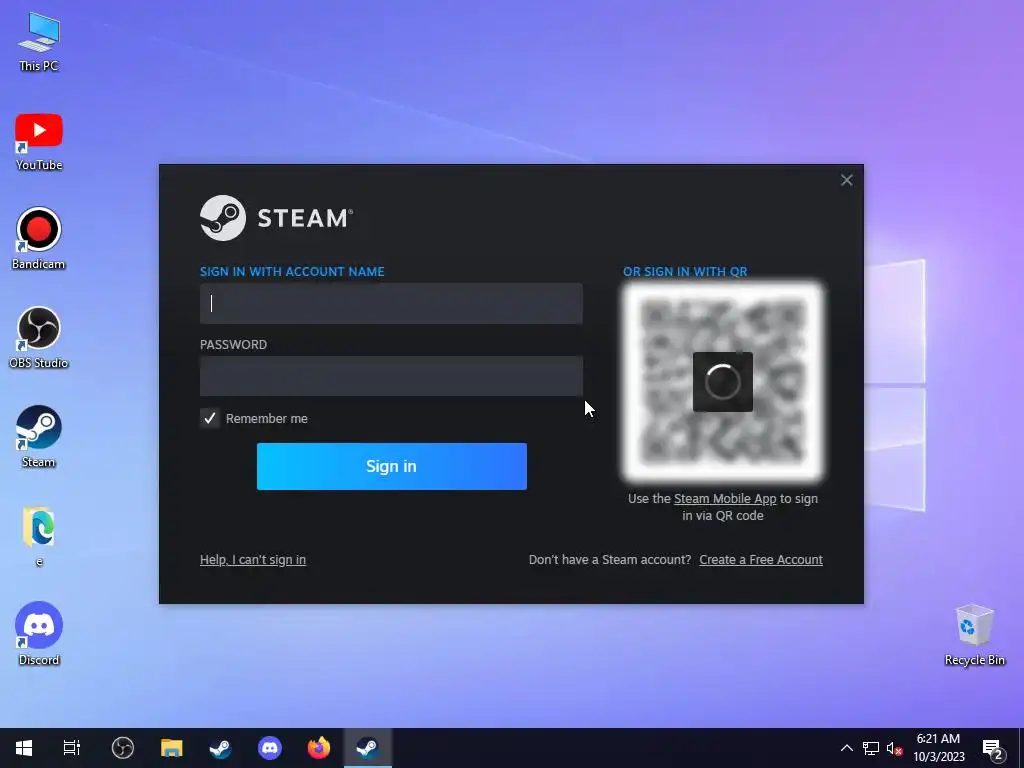Open the Windows Start menu

tap(24, 748)
